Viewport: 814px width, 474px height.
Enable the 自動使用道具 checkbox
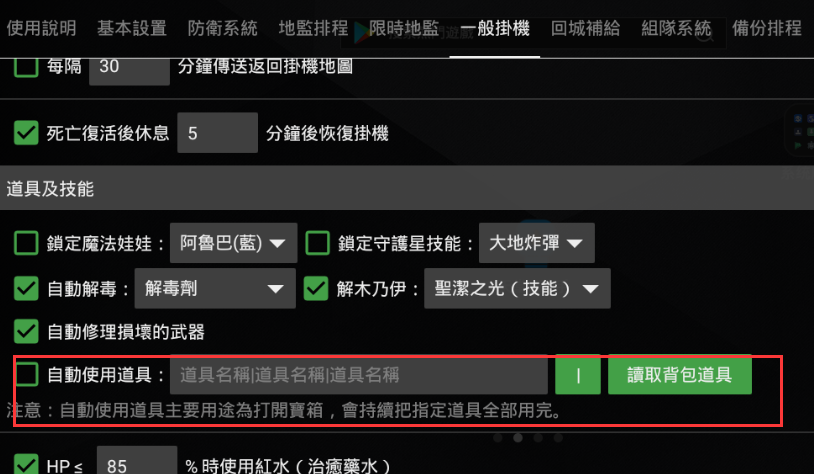tap(26, 374)
